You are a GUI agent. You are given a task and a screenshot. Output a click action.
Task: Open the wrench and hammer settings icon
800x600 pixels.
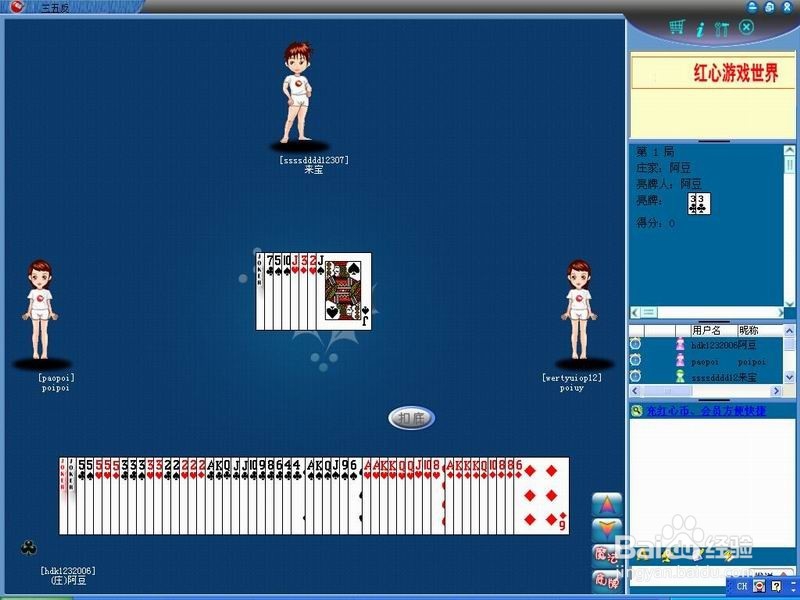coord(721,29)
